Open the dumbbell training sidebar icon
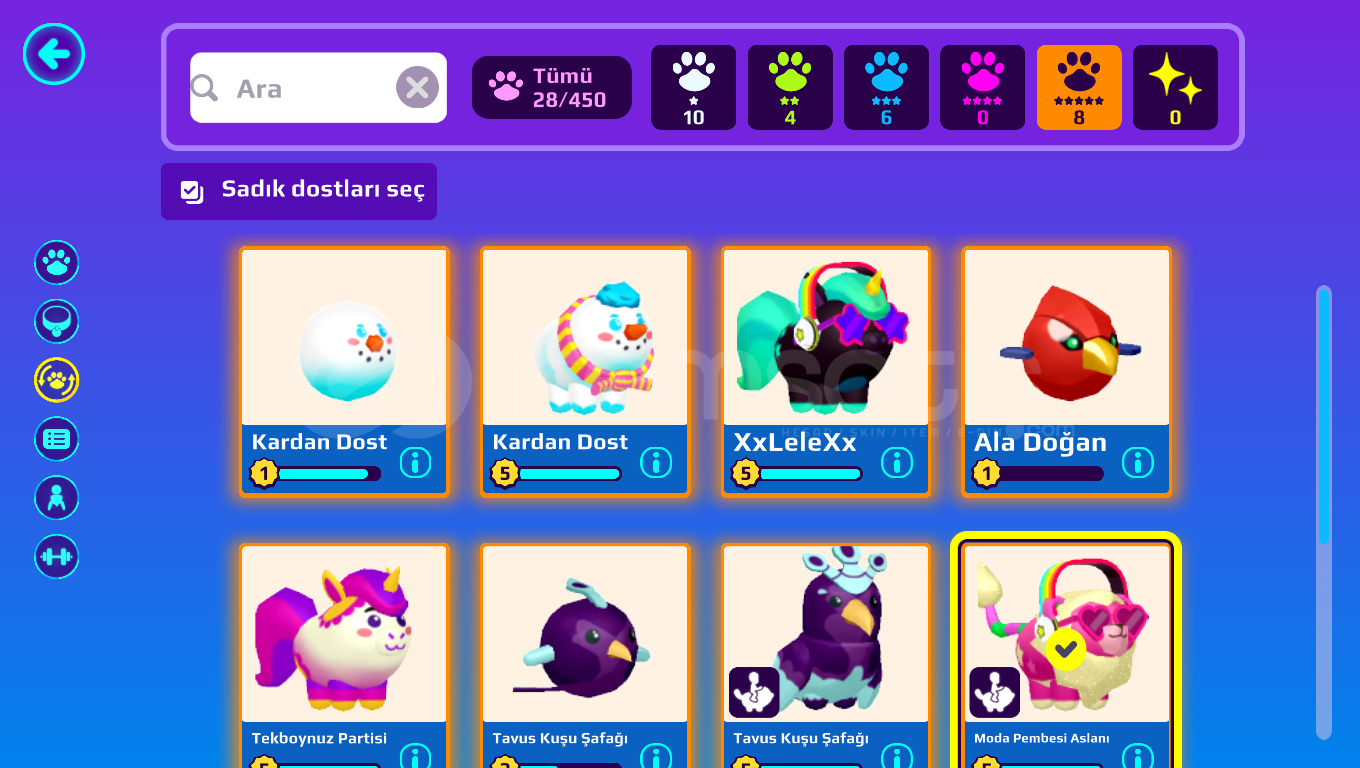The image size is (1360, 768). (57, 557)
